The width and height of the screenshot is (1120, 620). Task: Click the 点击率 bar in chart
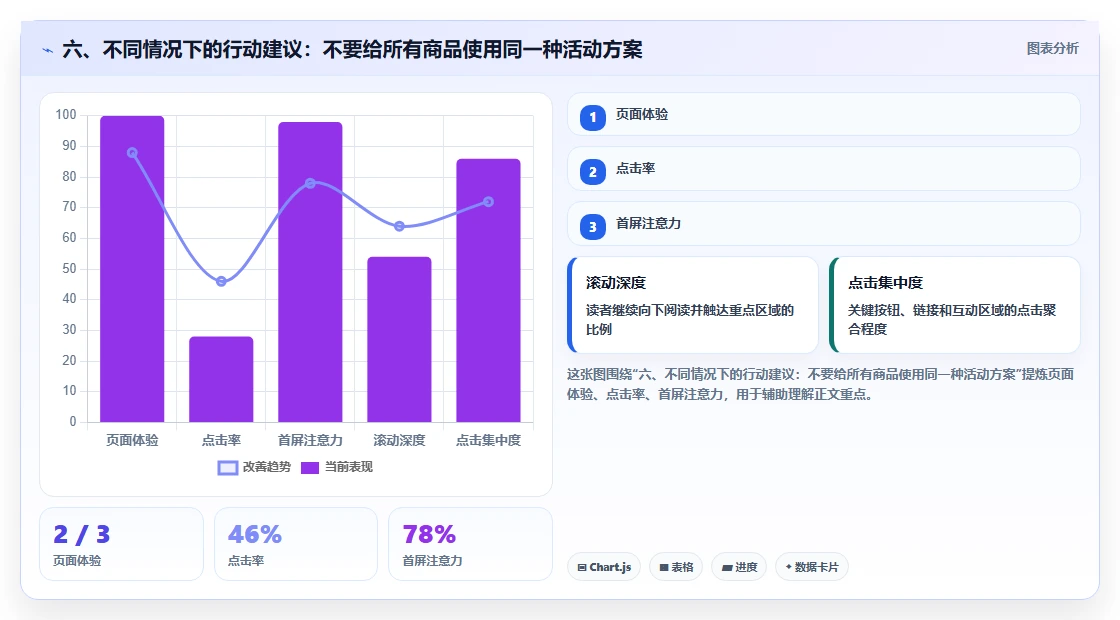coord(221,379)
